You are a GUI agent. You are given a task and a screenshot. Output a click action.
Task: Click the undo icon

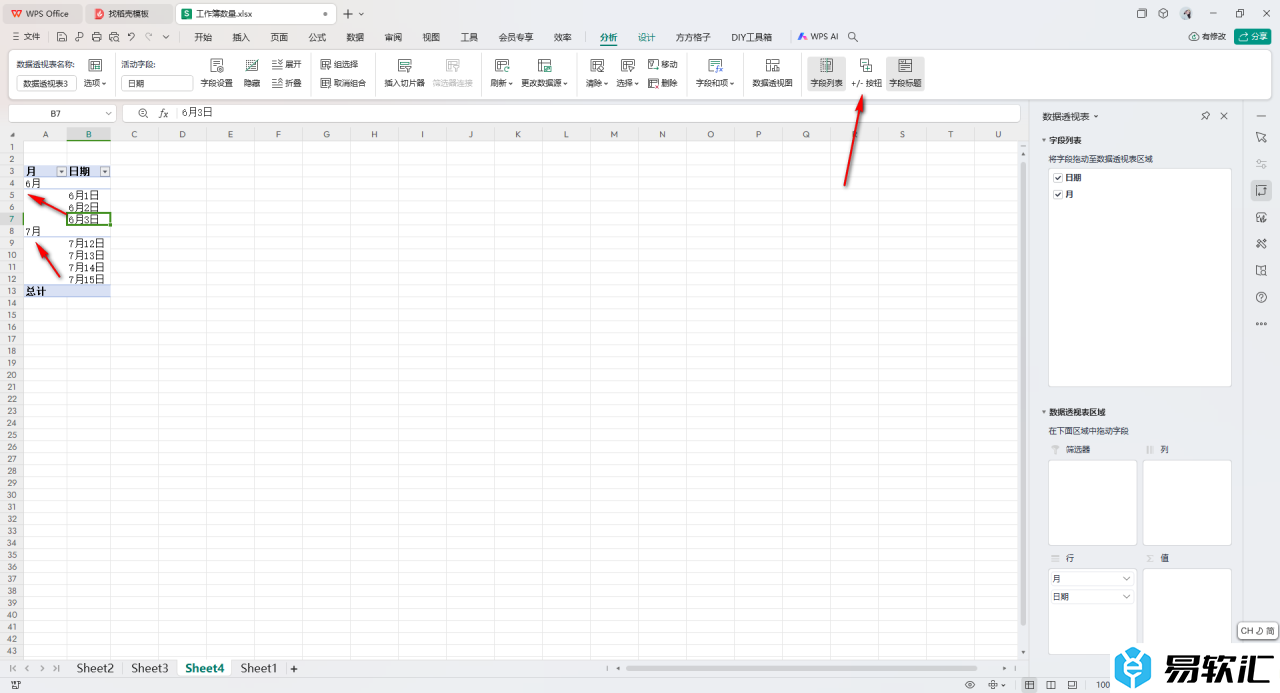(131, 37)
